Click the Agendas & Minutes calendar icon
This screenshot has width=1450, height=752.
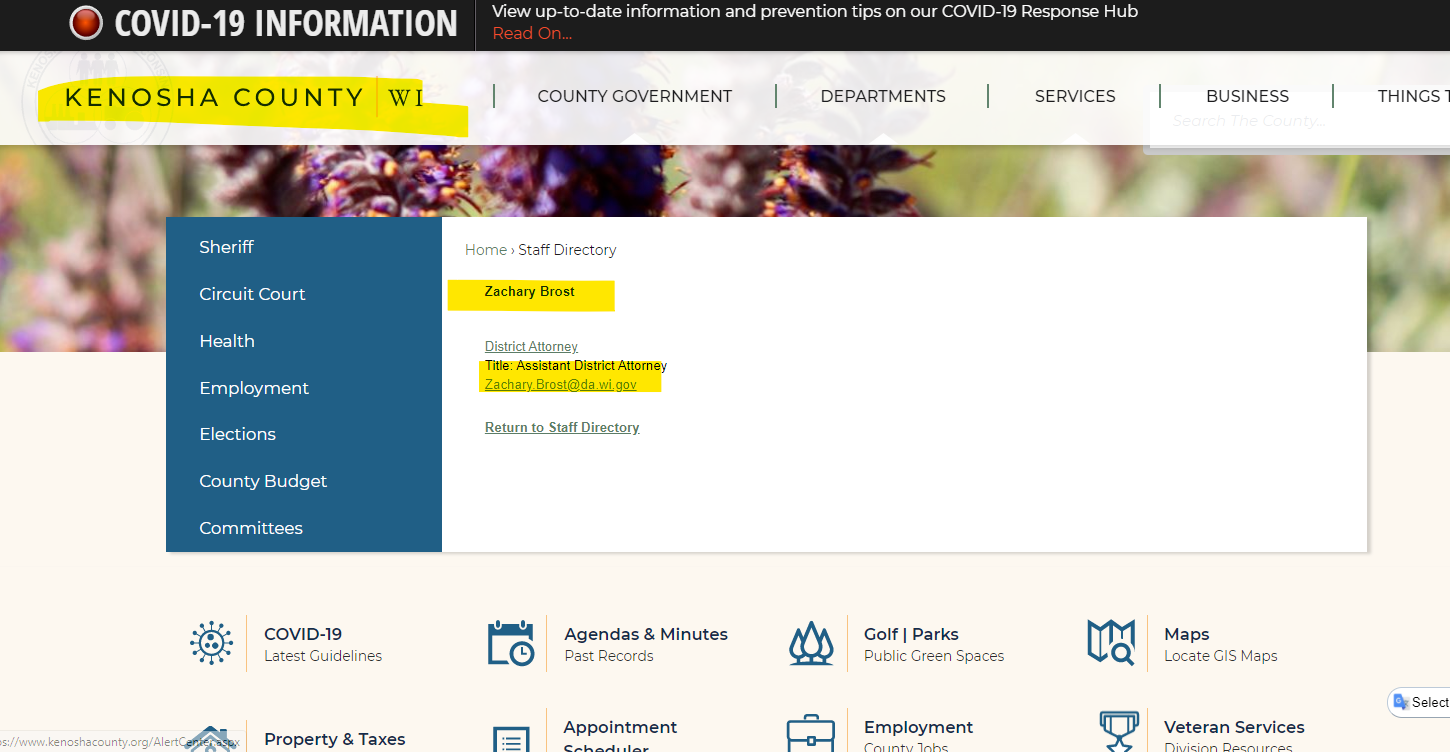click(x=511, y=643)
